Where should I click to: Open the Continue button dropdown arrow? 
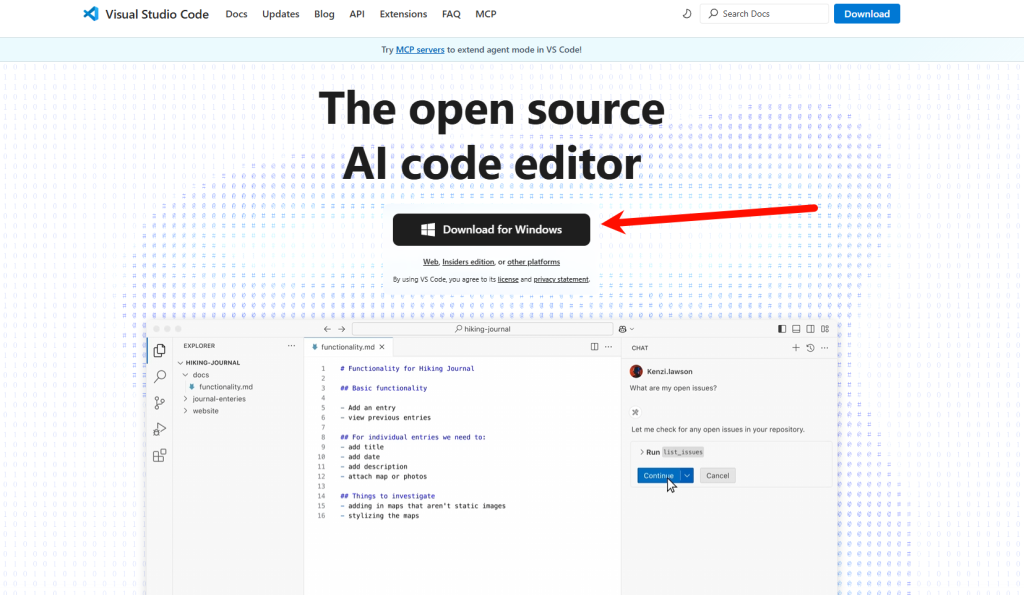(687, 475)
